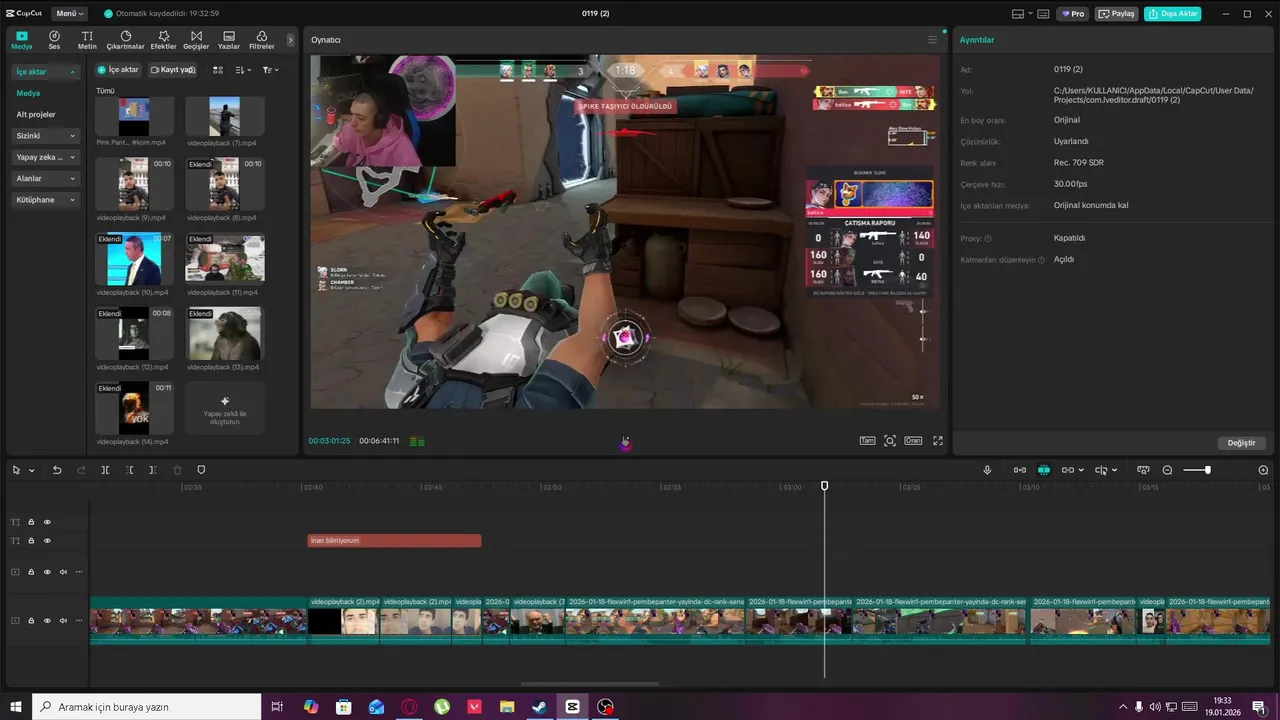Open the Medya tab
This screenshot has height=720, width=1280.
[22, 40]
